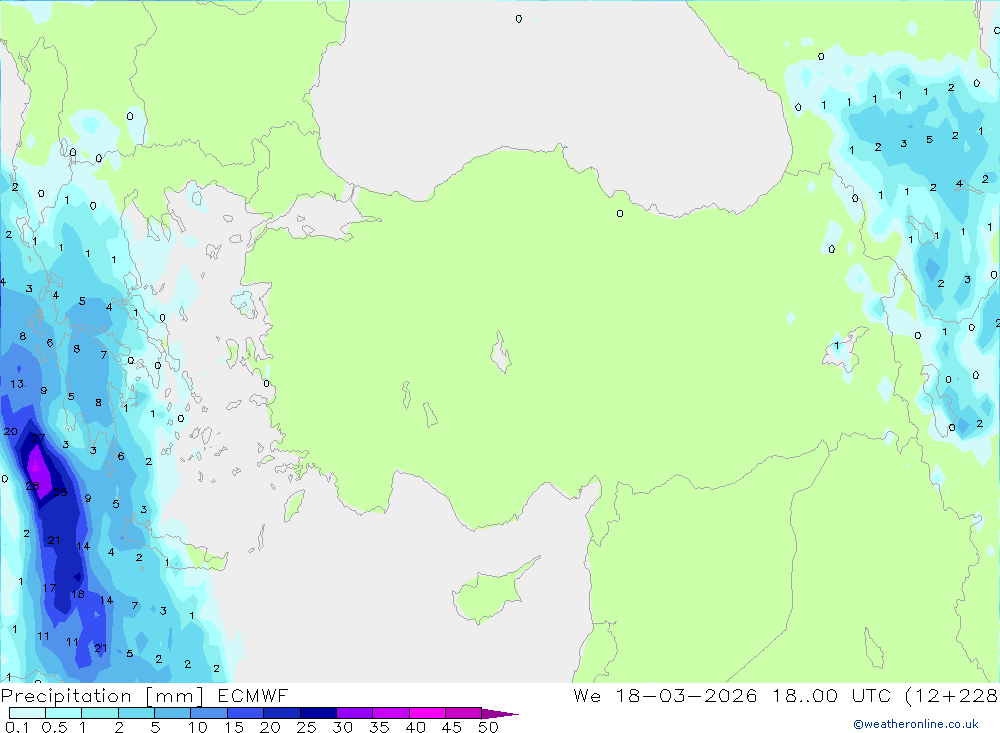Viewport: 1000px width, 733px height.
Task: Click the map value '20' at left edge
Action: (10, 432)
